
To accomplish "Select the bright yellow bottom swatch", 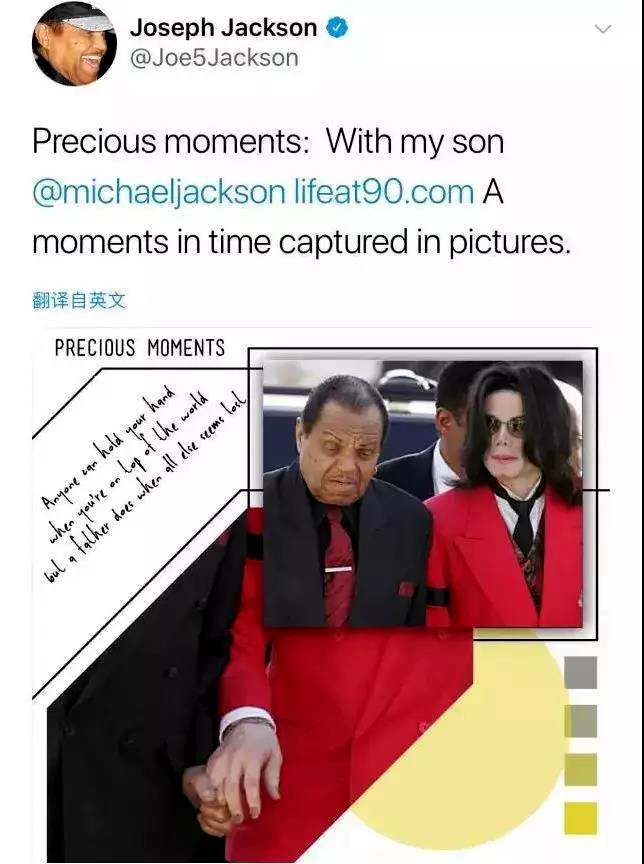I will pyautogui.click(x=581, y=818).
